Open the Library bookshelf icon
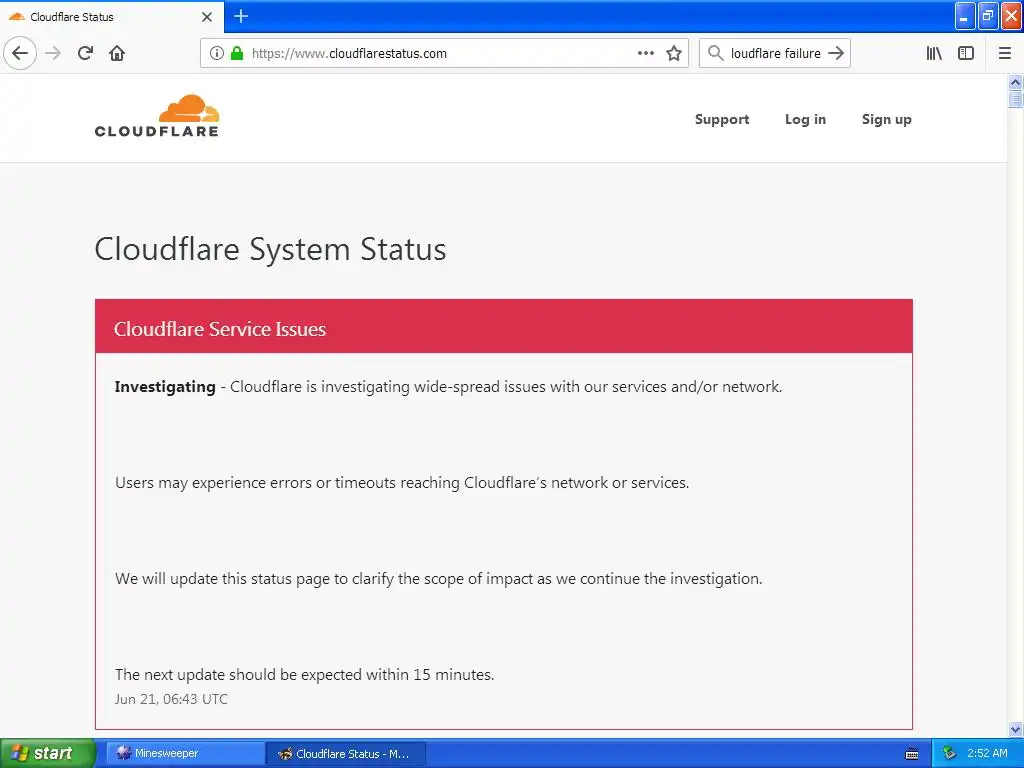Screen dimensions: 1024x768 tap(934, 53)
